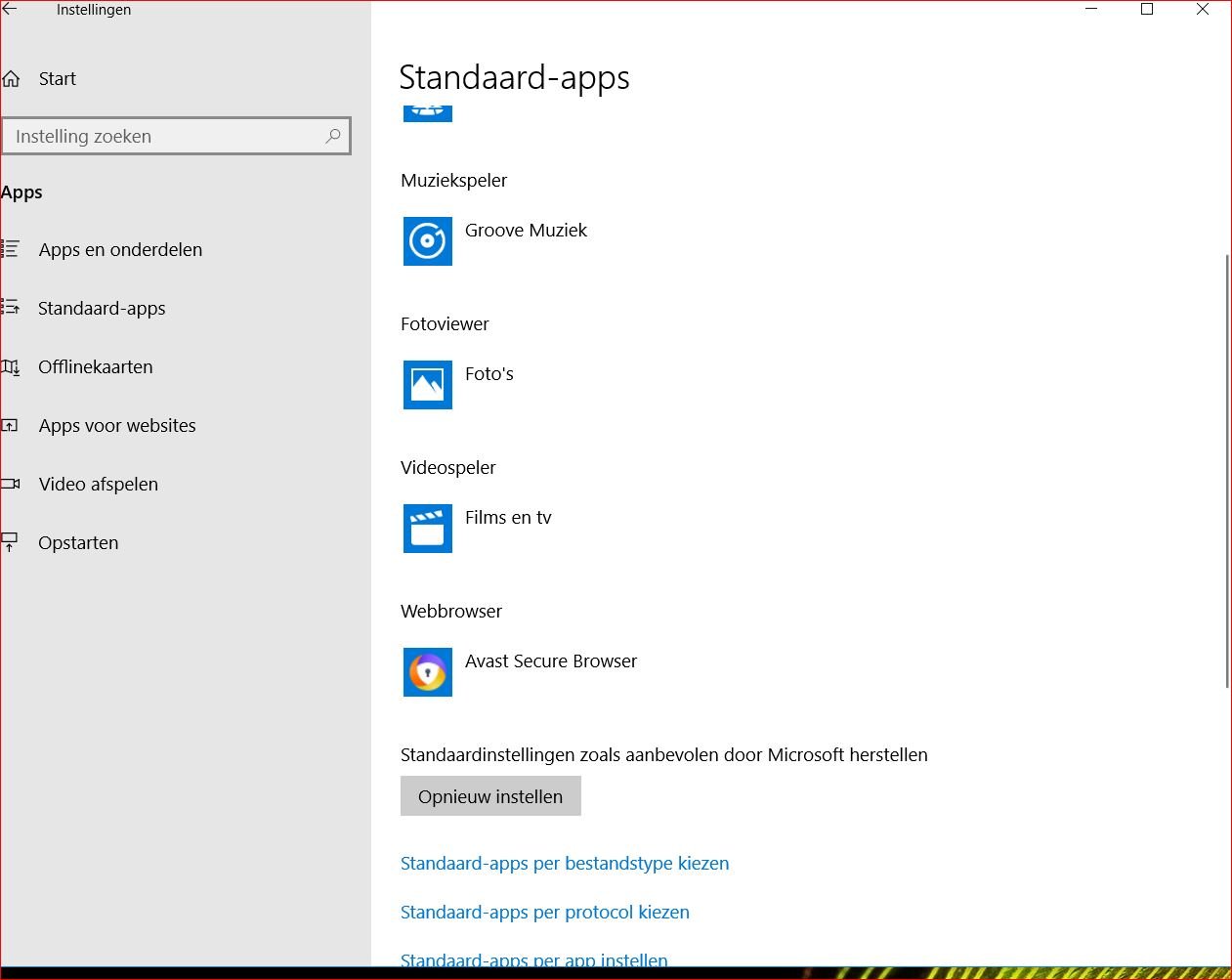The width and height of the screenshot is (1232, 980).
Task: Change photo viewer Foto's
Action: tap(489, 373)
